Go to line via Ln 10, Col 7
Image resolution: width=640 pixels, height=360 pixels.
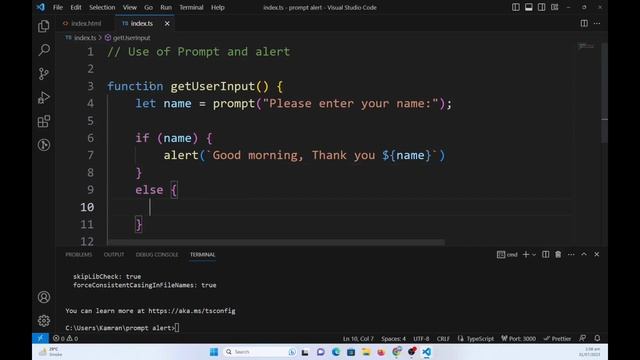click(358, 338)
